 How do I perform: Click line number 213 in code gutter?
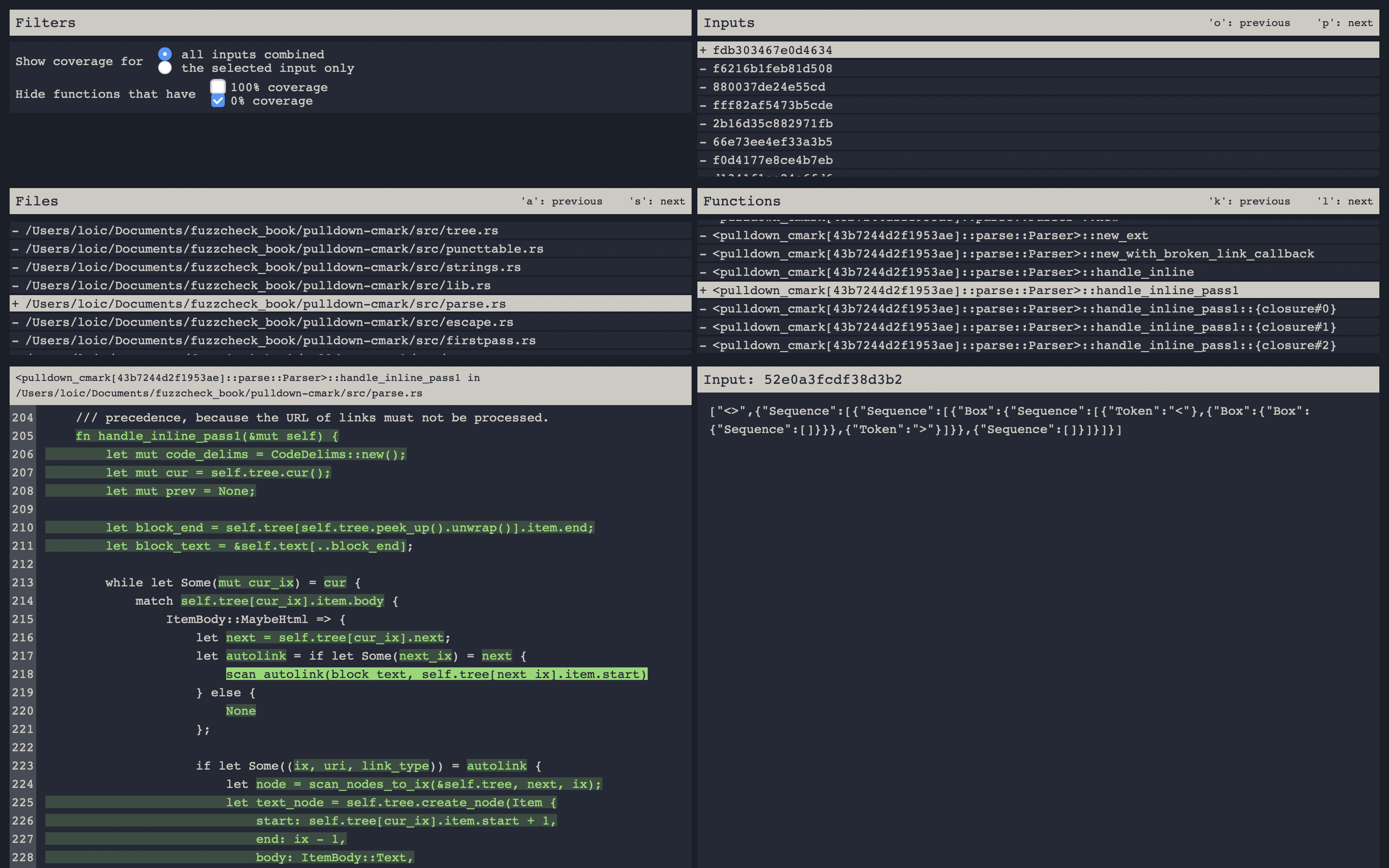(23, 582)
